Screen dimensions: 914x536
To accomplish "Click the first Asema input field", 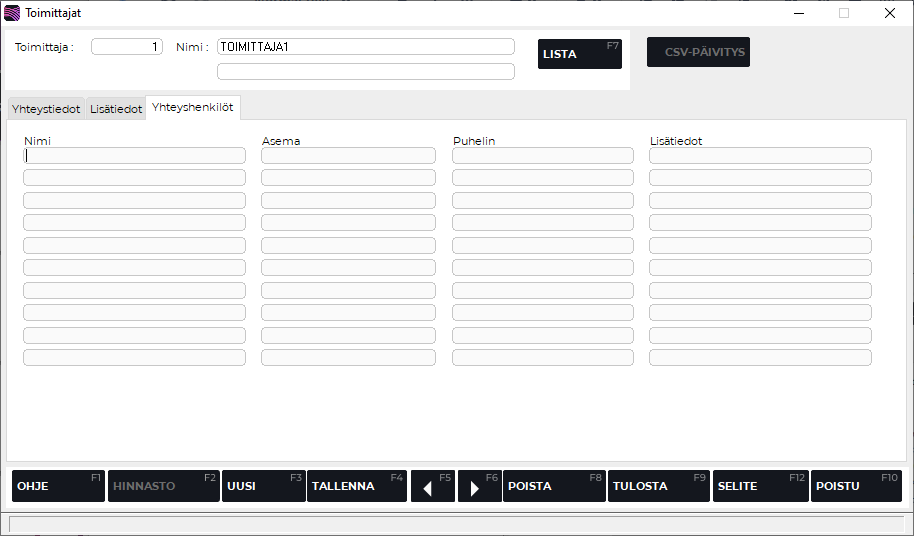I will click(348, 156).
